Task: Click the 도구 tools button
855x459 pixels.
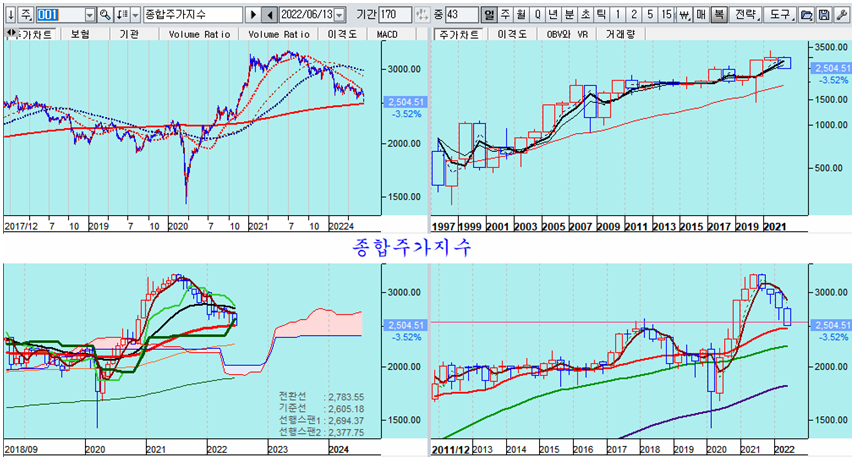Action: click(781, 15)
